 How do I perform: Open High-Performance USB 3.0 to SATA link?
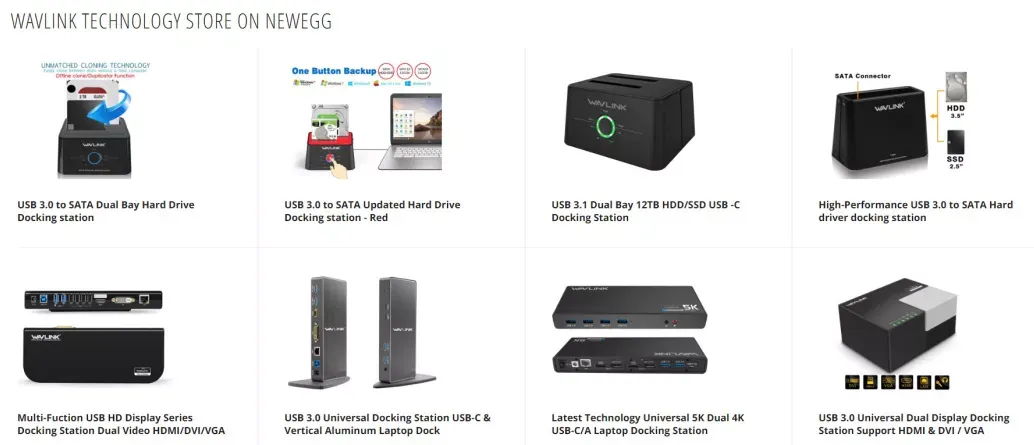click(915, 211)
